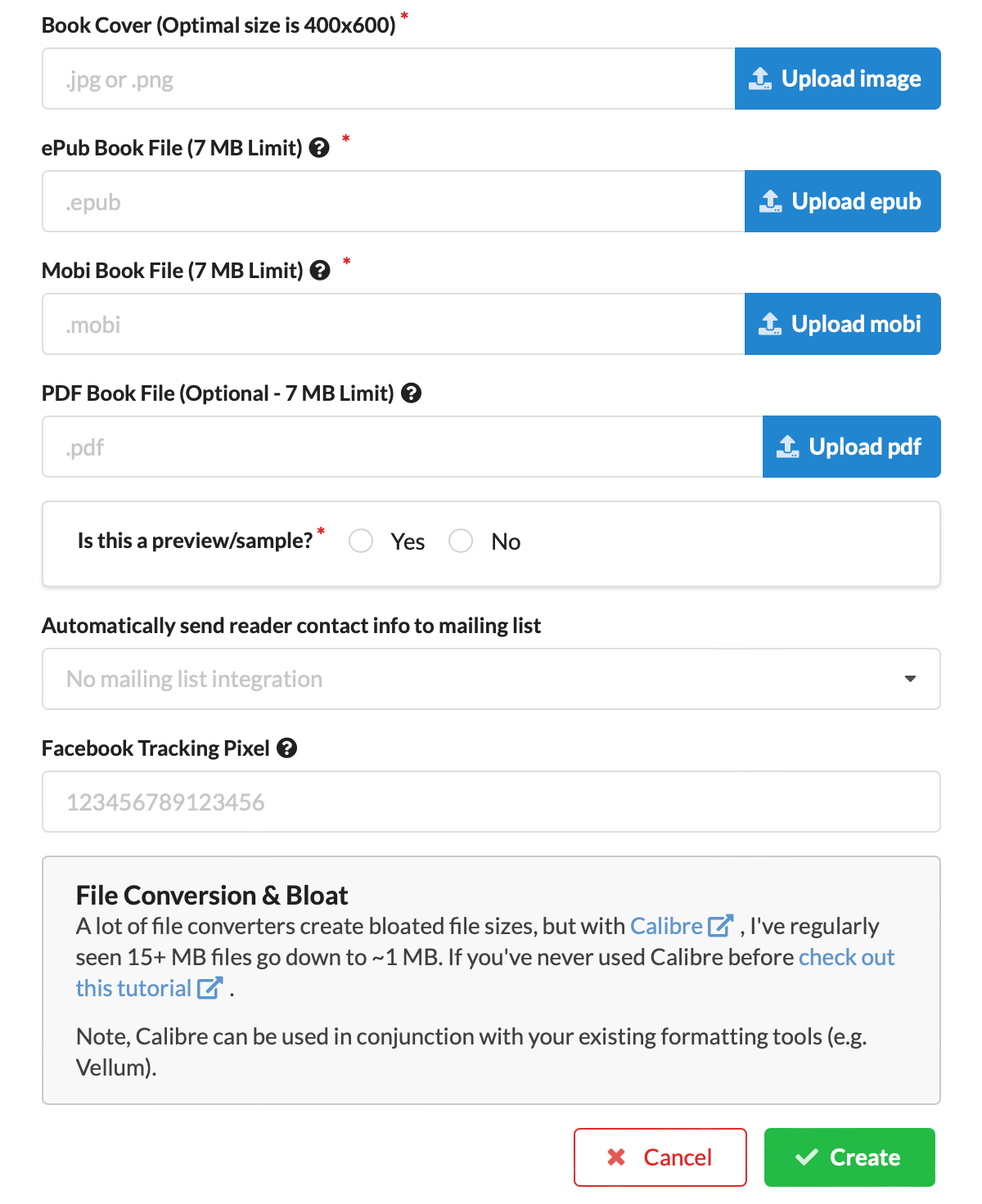Click the help icon beside Mobi Book File

tap(320, 270)
